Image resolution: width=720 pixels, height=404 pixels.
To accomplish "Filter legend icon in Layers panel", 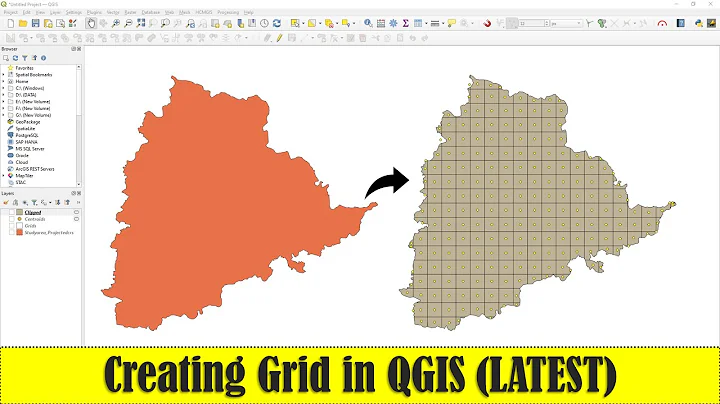I will tap(34, 202).
